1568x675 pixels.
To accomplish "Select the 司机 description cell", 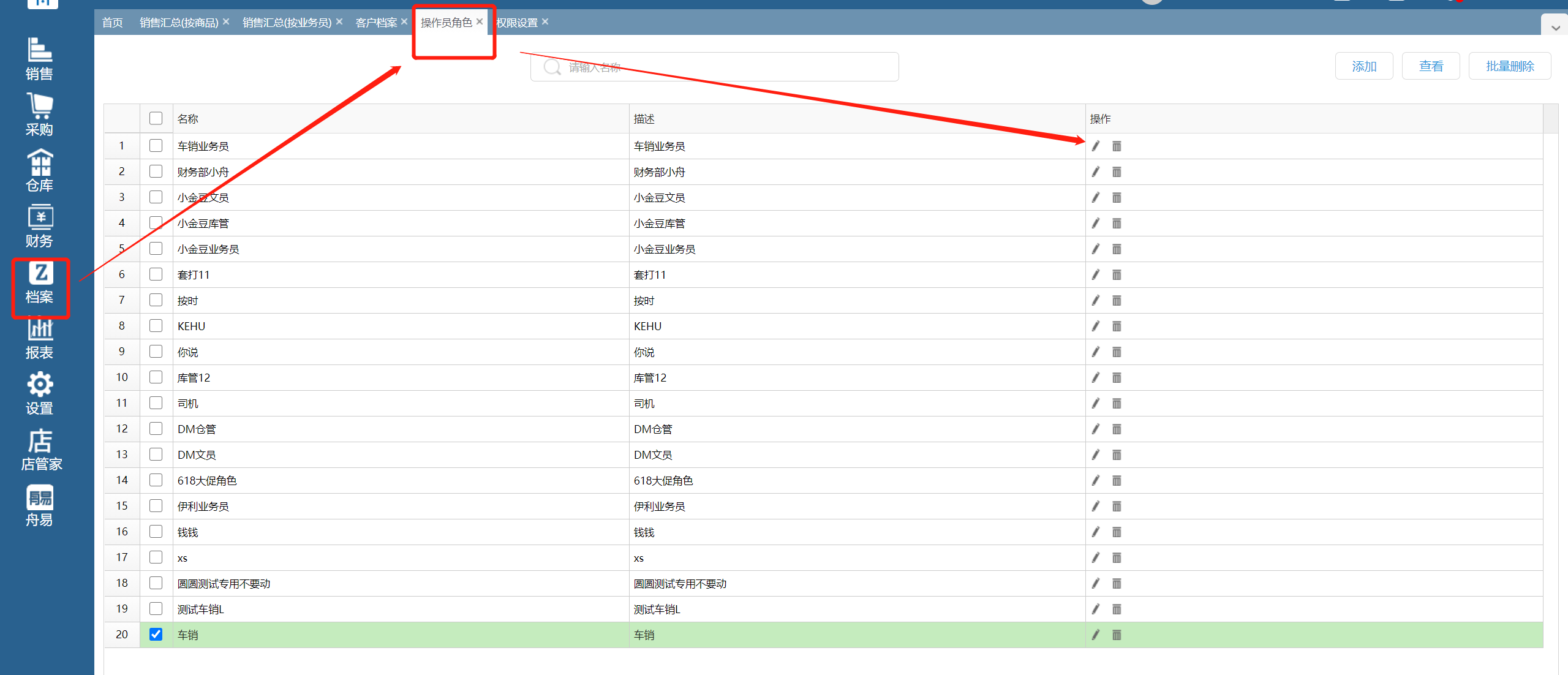I will point(857,403).
